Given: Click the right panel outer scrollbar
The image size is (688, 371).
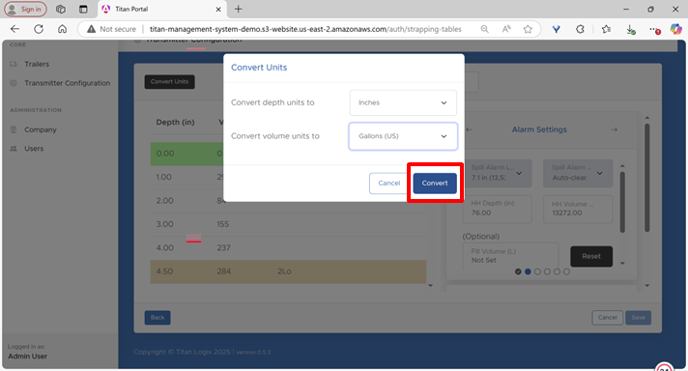Looking at the screenshot, I should (647, 178).
